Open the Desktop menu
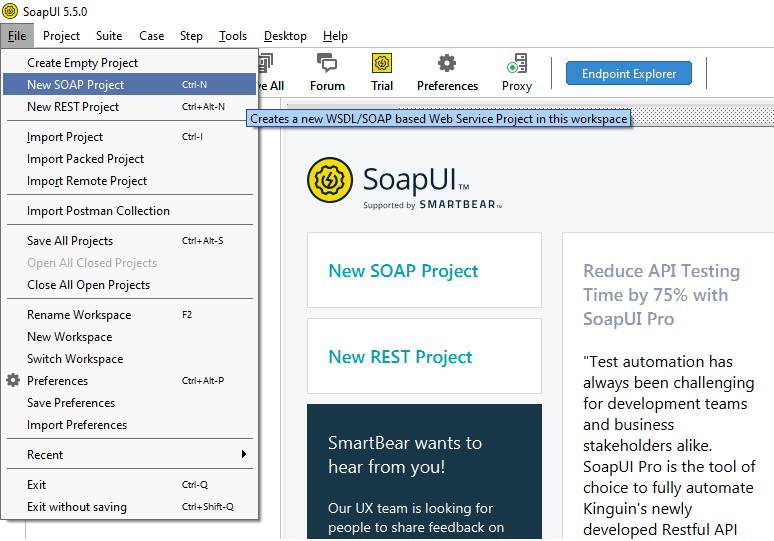 [285, 36]
